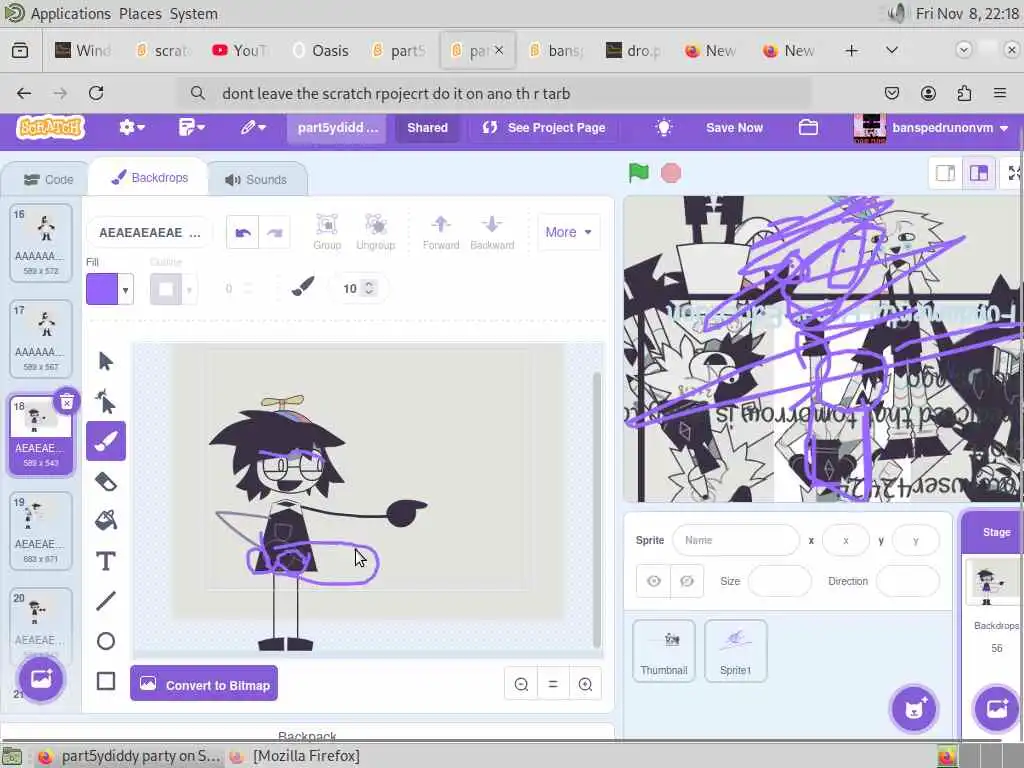Open the YouTube browser tab

pos(240,50)
